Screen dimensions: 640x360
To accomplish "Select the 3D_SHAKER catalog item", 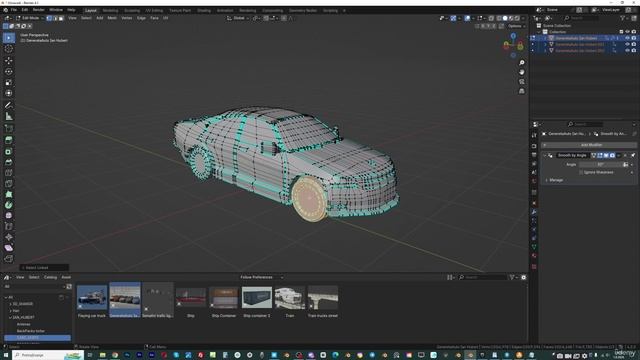I will pos(22,304).
